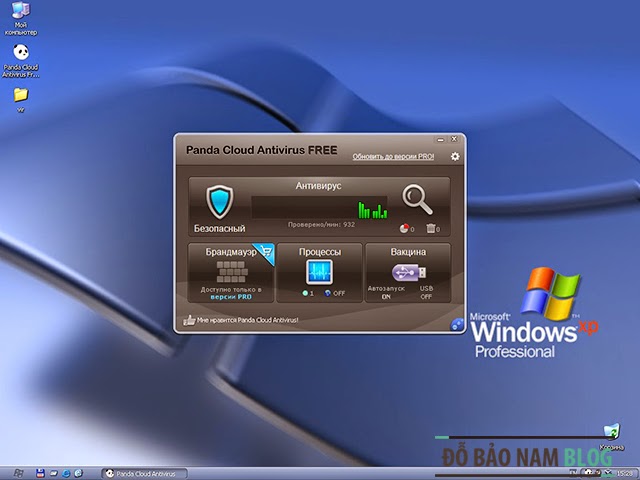Click the white window quick launch icon
Image resolution: width=640 pixels, height=480 pixels.
tap(53, 473)
